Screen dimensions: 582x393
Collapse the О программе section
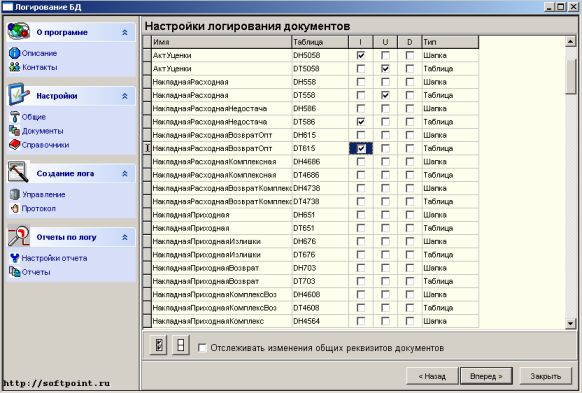click(125, 33)
